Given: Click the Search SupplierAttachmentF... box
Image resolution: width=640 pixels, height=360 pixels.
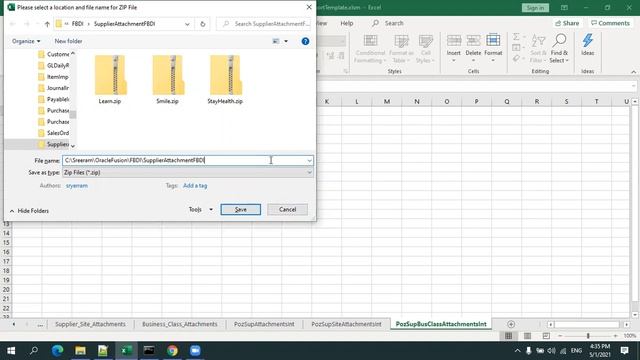Looking at the screenshot, I should (x=264, y=24).
